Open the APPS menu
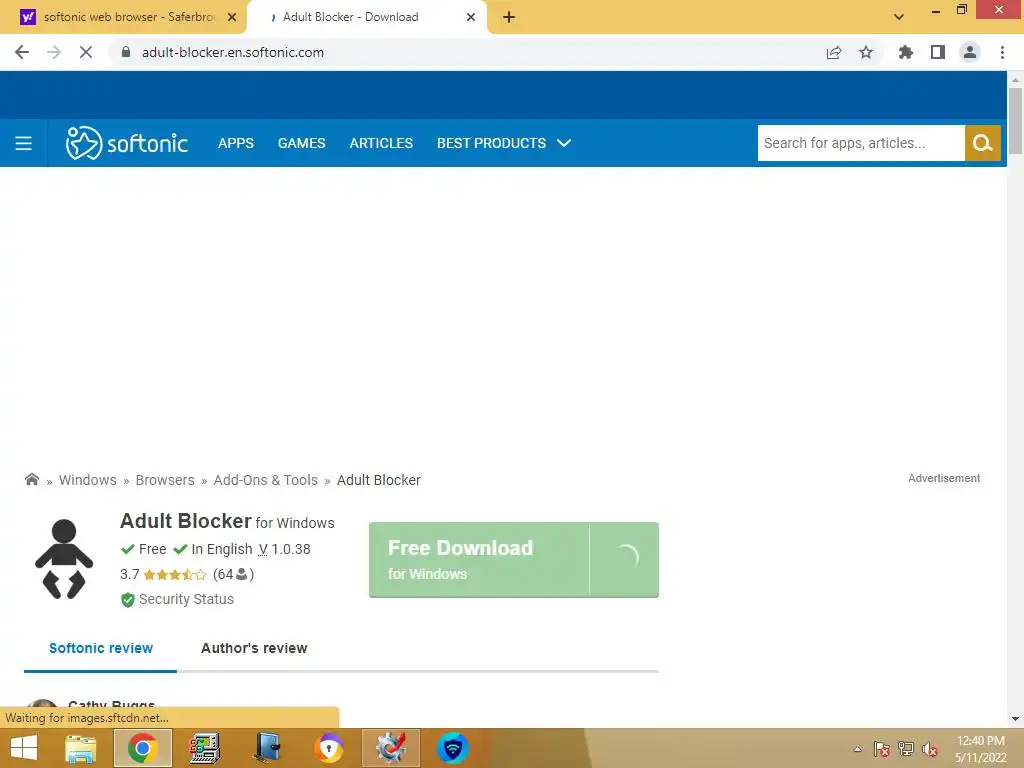Screen dimensions: 1024x768 236,143
